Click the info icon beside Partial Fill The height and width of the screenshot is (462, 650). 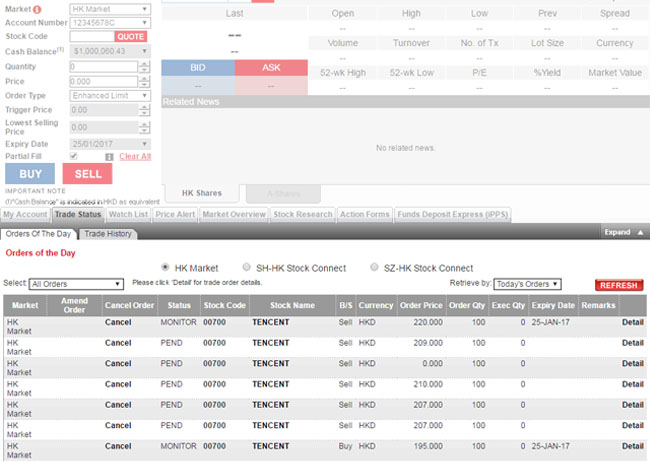coord(108,157)
